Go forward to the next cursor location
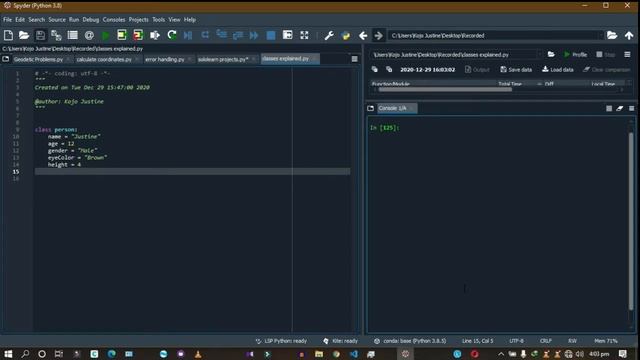This screenshot has width=640, height=360. coord(379,36)
